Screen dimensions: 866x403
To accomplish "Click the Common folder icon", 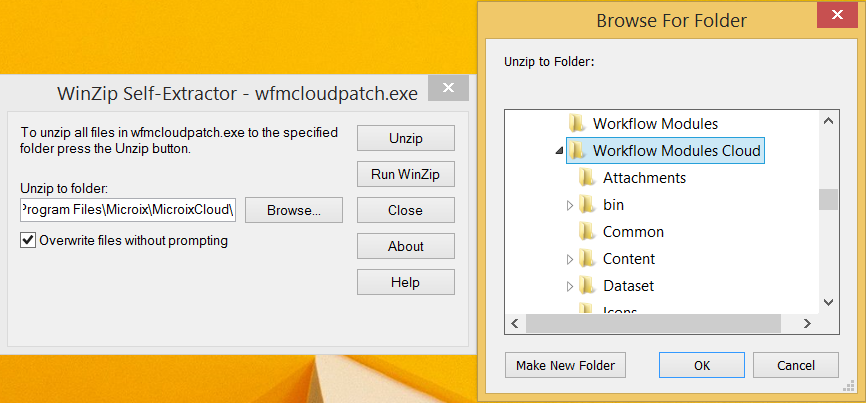I will tap(587, 232).
